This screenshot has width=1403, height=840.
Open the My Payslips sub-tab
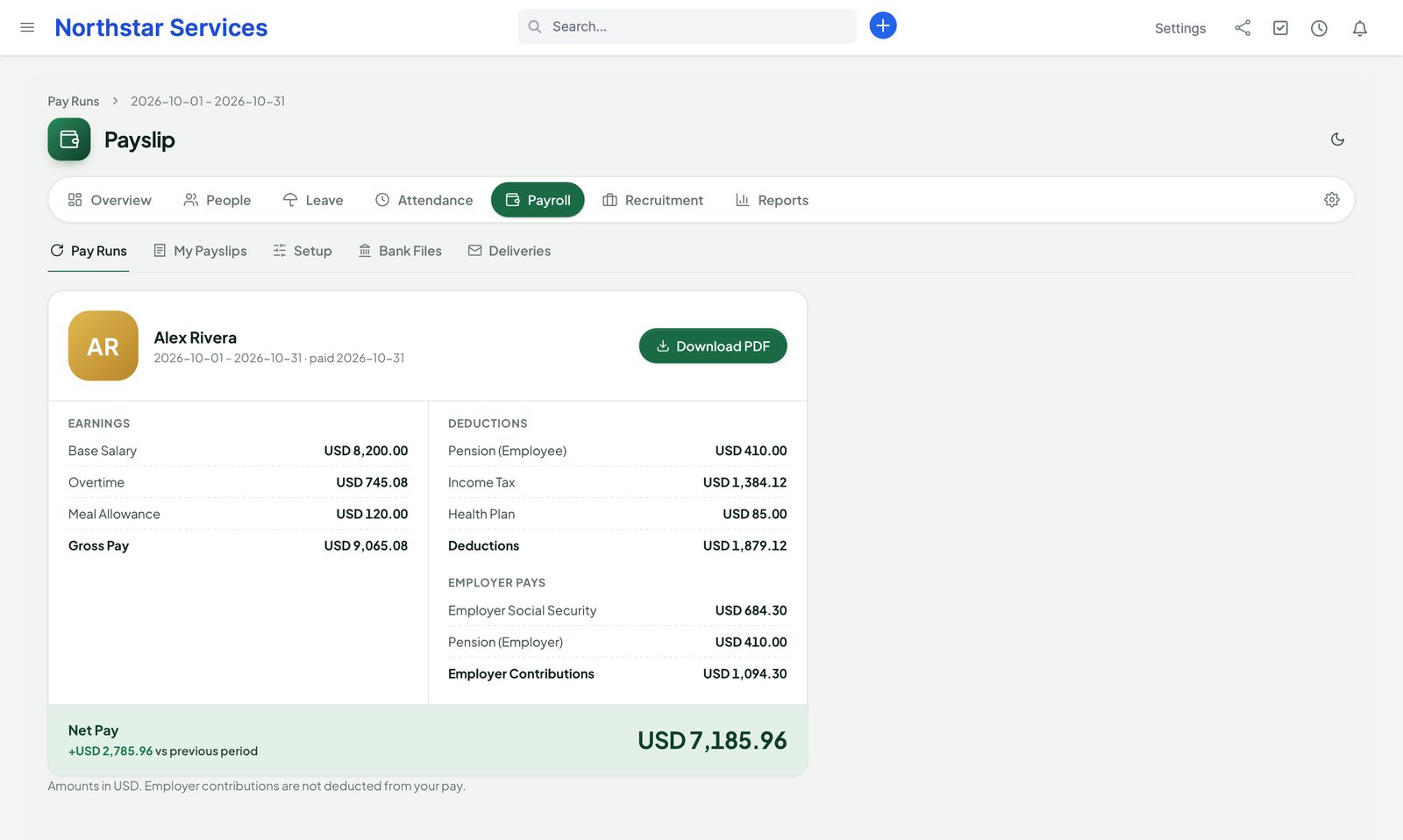[x=200, y=251]
